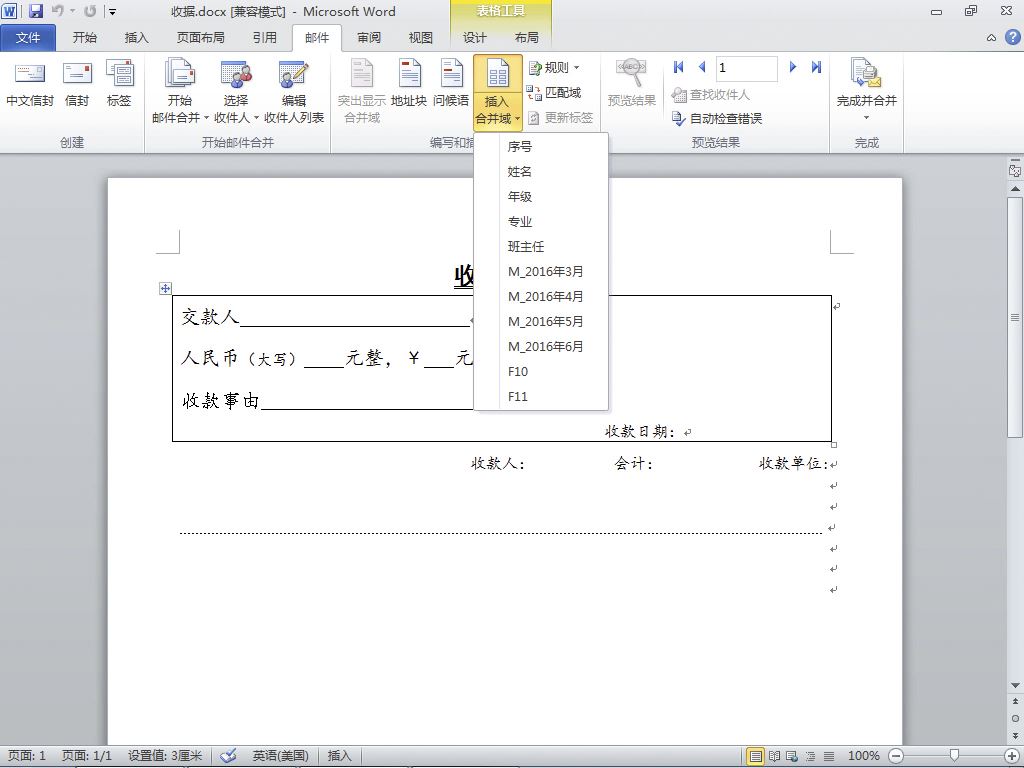Click the record number input box
Image resolution: width=1024 pixels, height=768 pixels.
(746, 68)
